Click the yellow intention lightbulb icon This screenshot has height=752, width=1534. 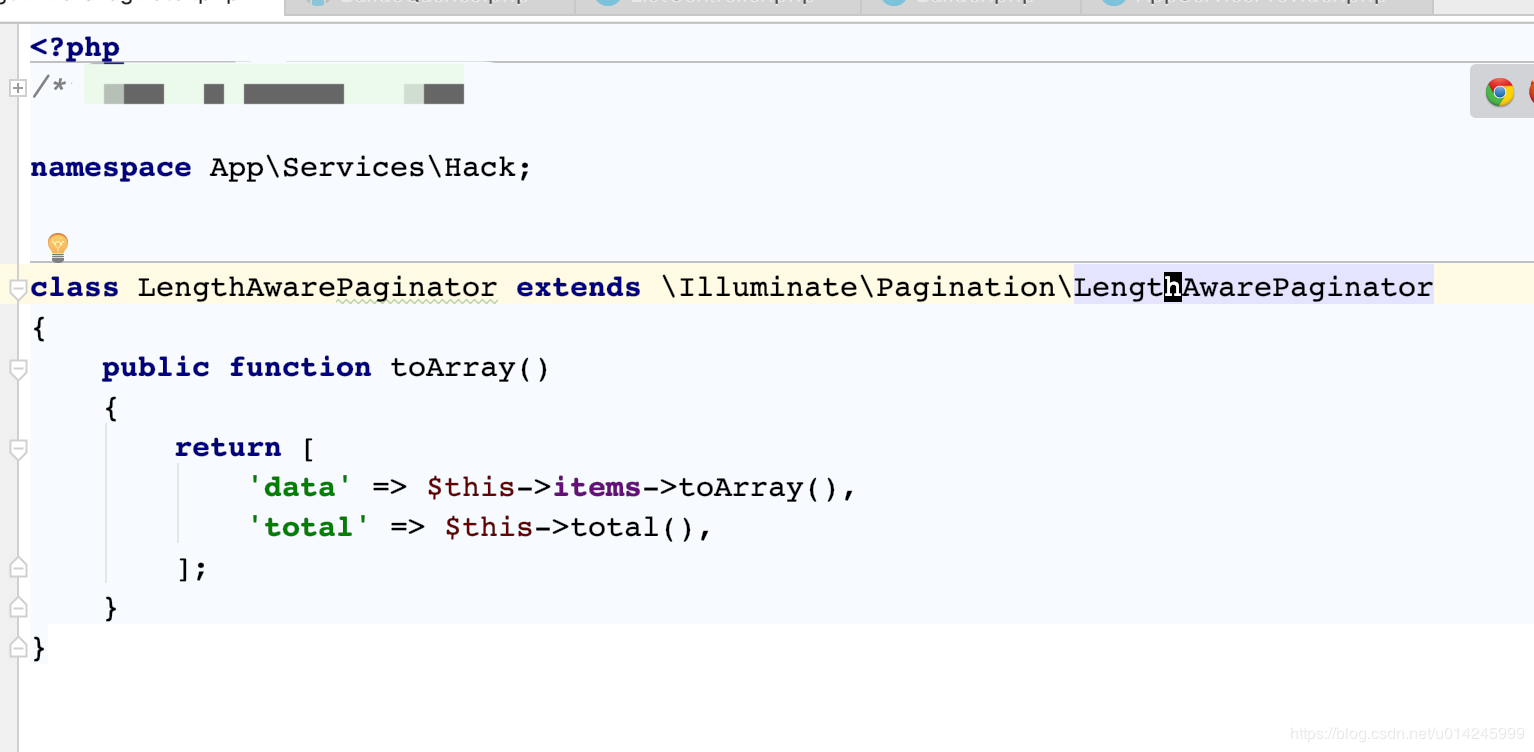[x=58, y=246]
